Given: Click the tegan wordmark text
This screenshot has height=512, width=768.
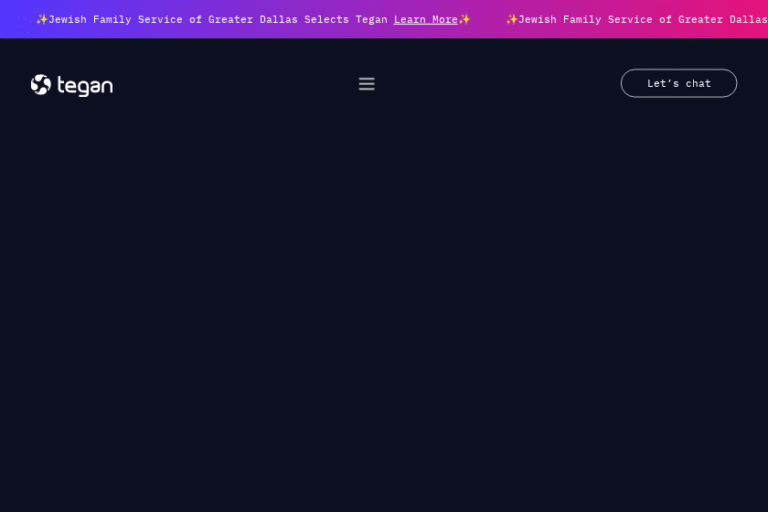Looking at the screenshot, I should click(85, 86).
